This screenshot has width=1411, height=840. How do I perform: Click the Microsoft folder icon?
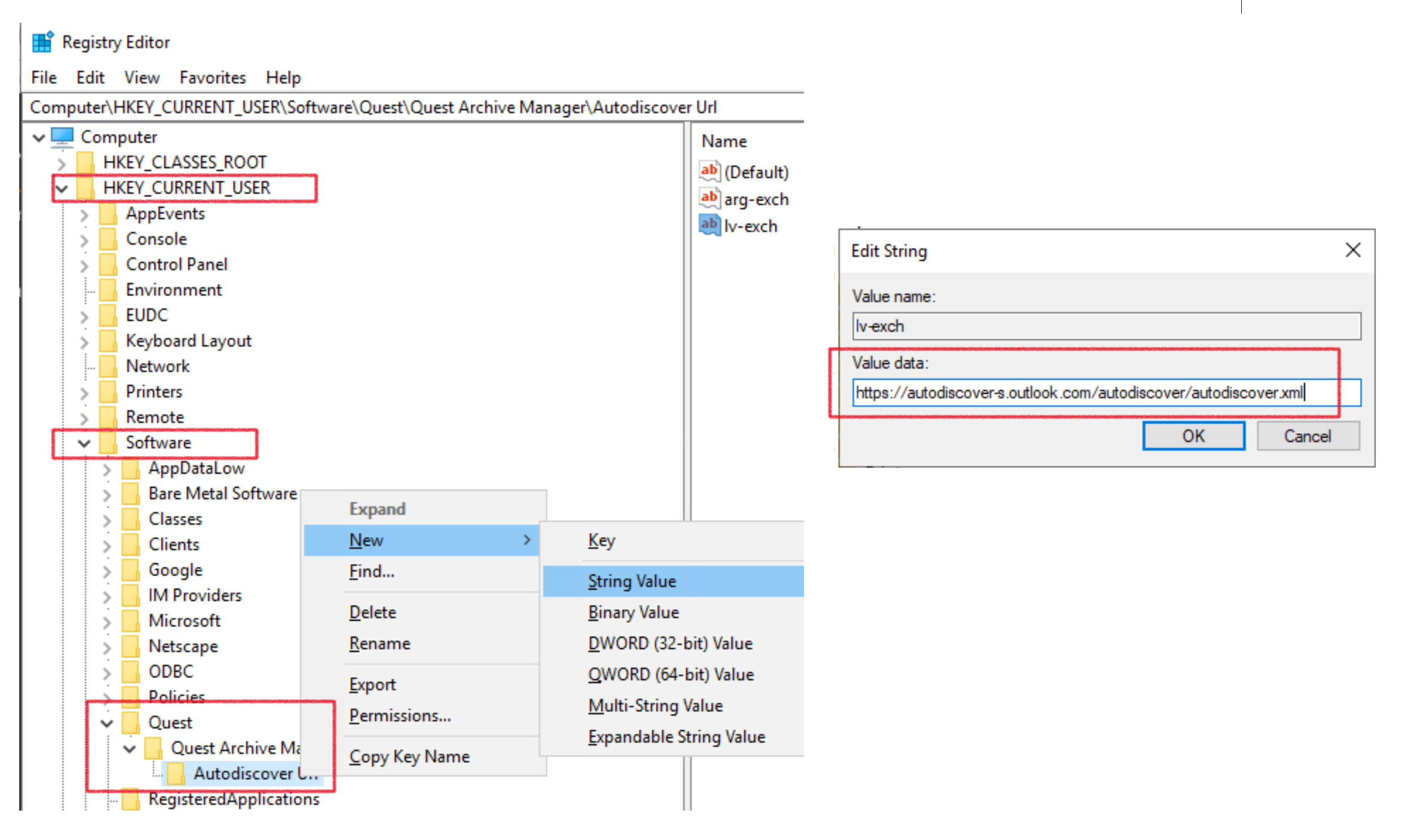[x=131, y=621]
